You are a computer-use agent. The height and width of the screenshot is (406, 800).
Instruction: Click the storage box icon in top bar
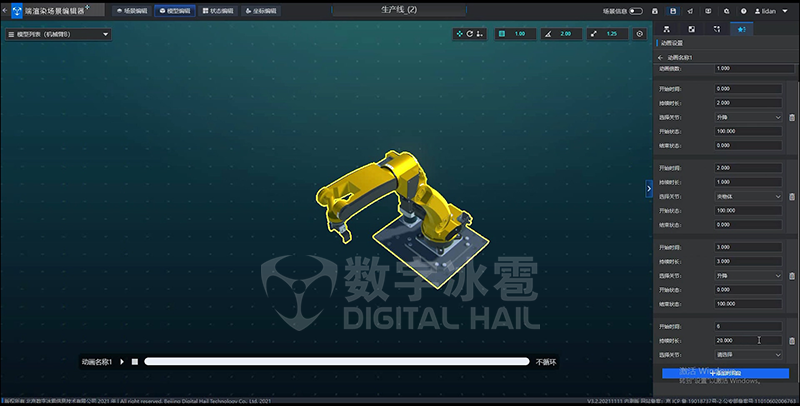coord(655,11)
